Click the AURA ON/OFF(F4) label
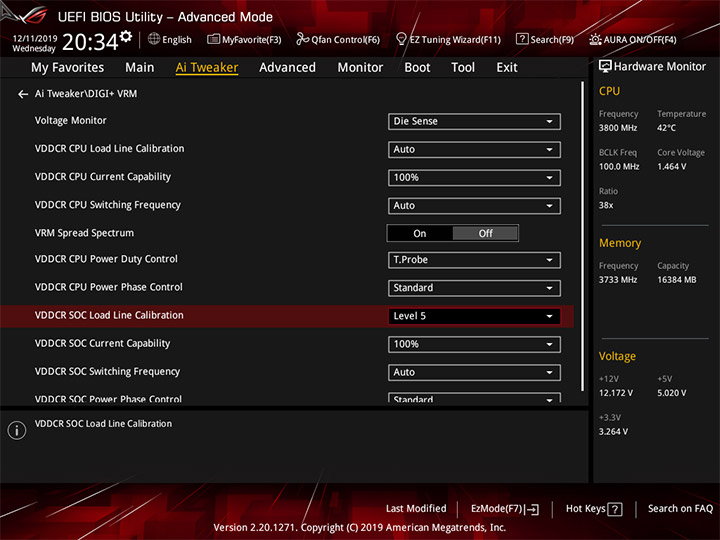Screen dimensions: 720x540 640,40
